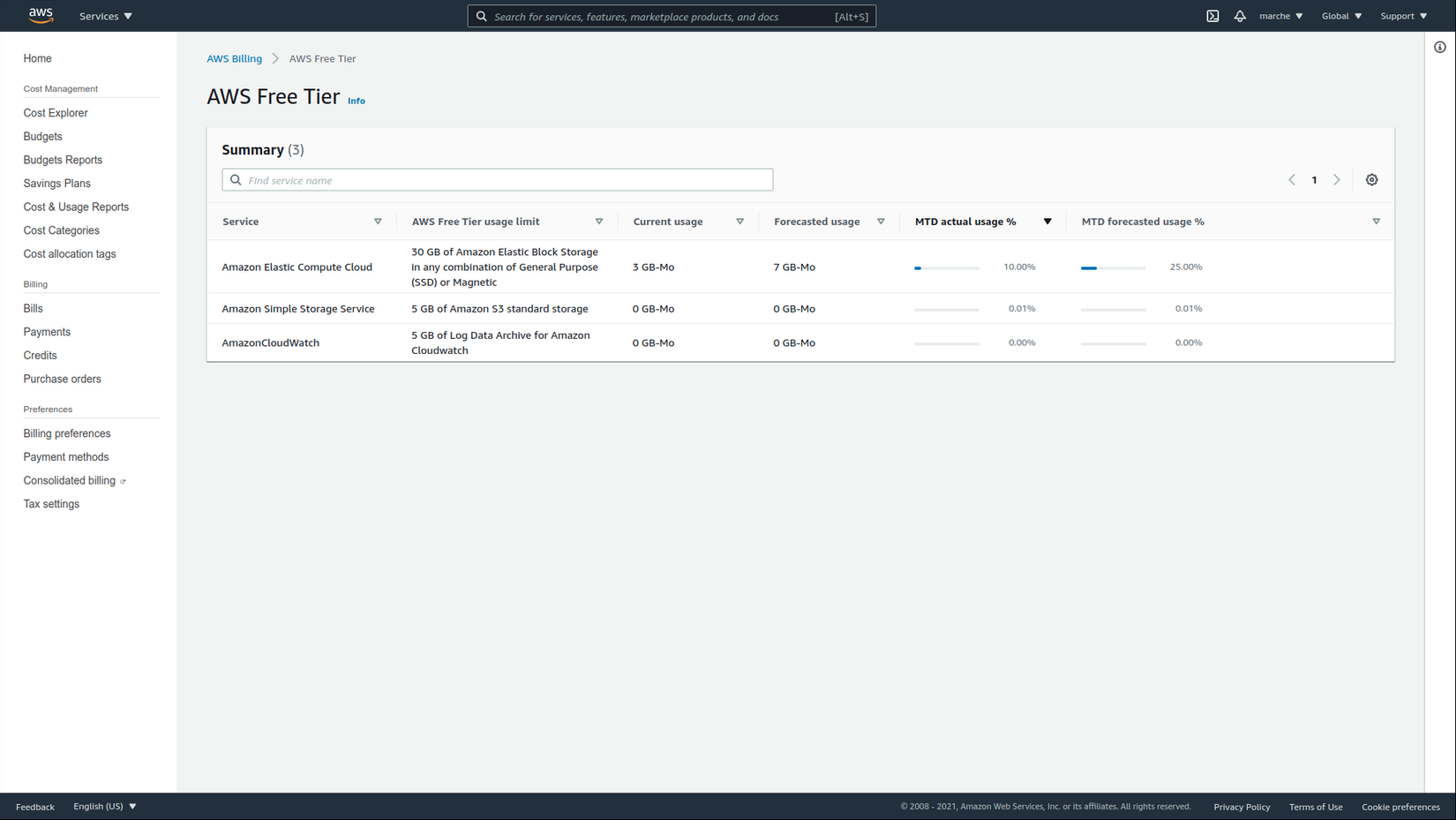Image resolution: width=1456 pixels, height=820 pixels.
Task: Open the English (US) language selector
Action: click(105, 806)
